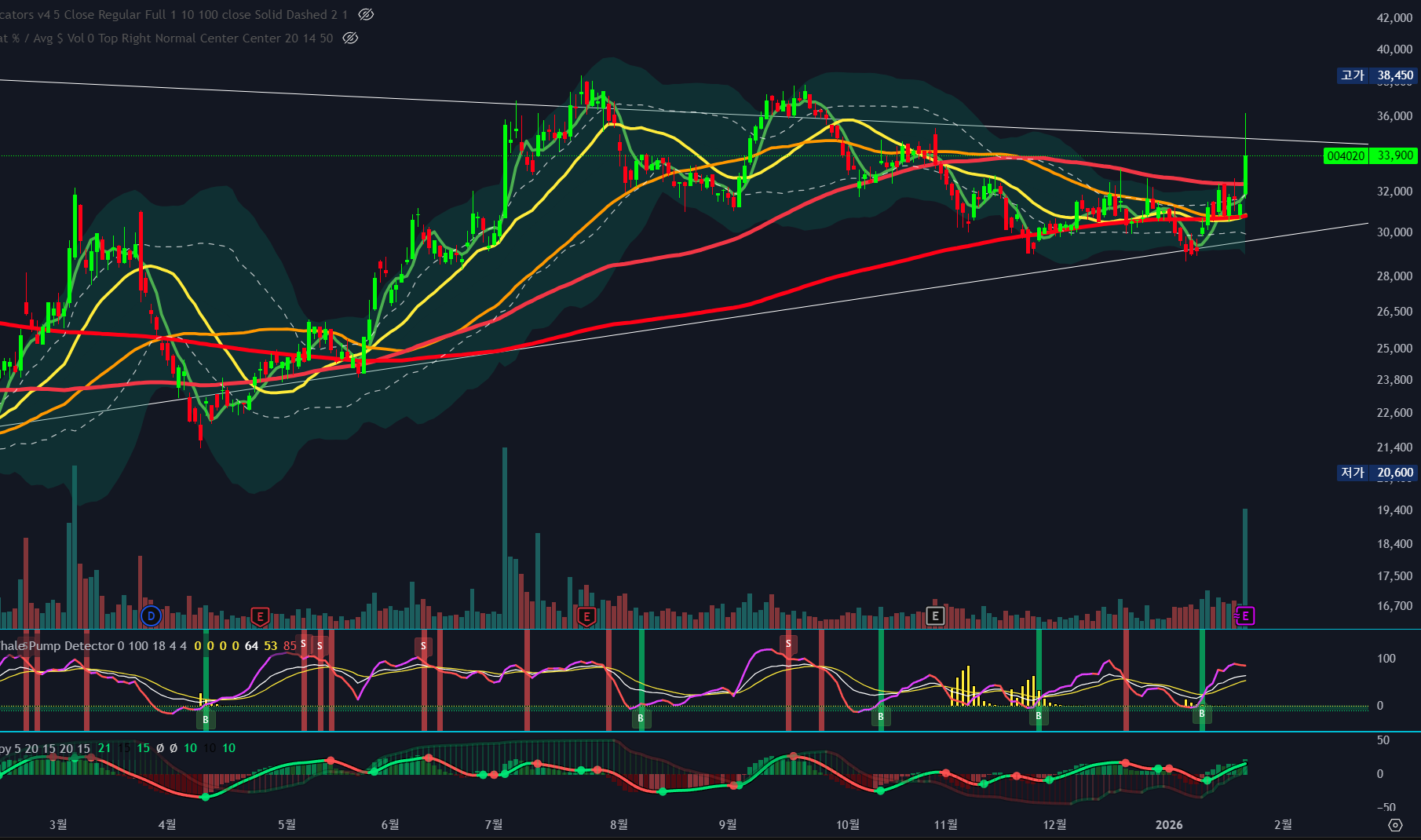Image resolution: width=1421 pixels, height=840 pixels.
Task: Click the value 53 in the Pump Detector legend
Action: (271, 645)
